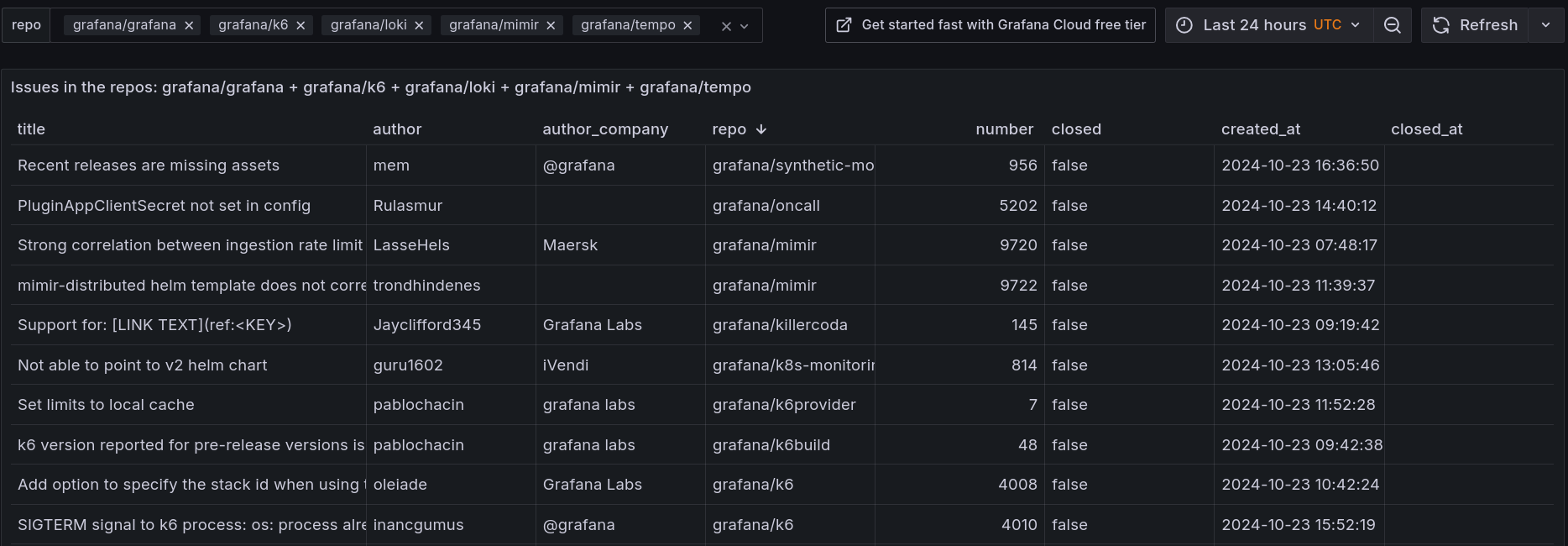Select 'Recent releases are missing assets' row title
Screen dimensions: 1568x546
[x=149, y=165]
